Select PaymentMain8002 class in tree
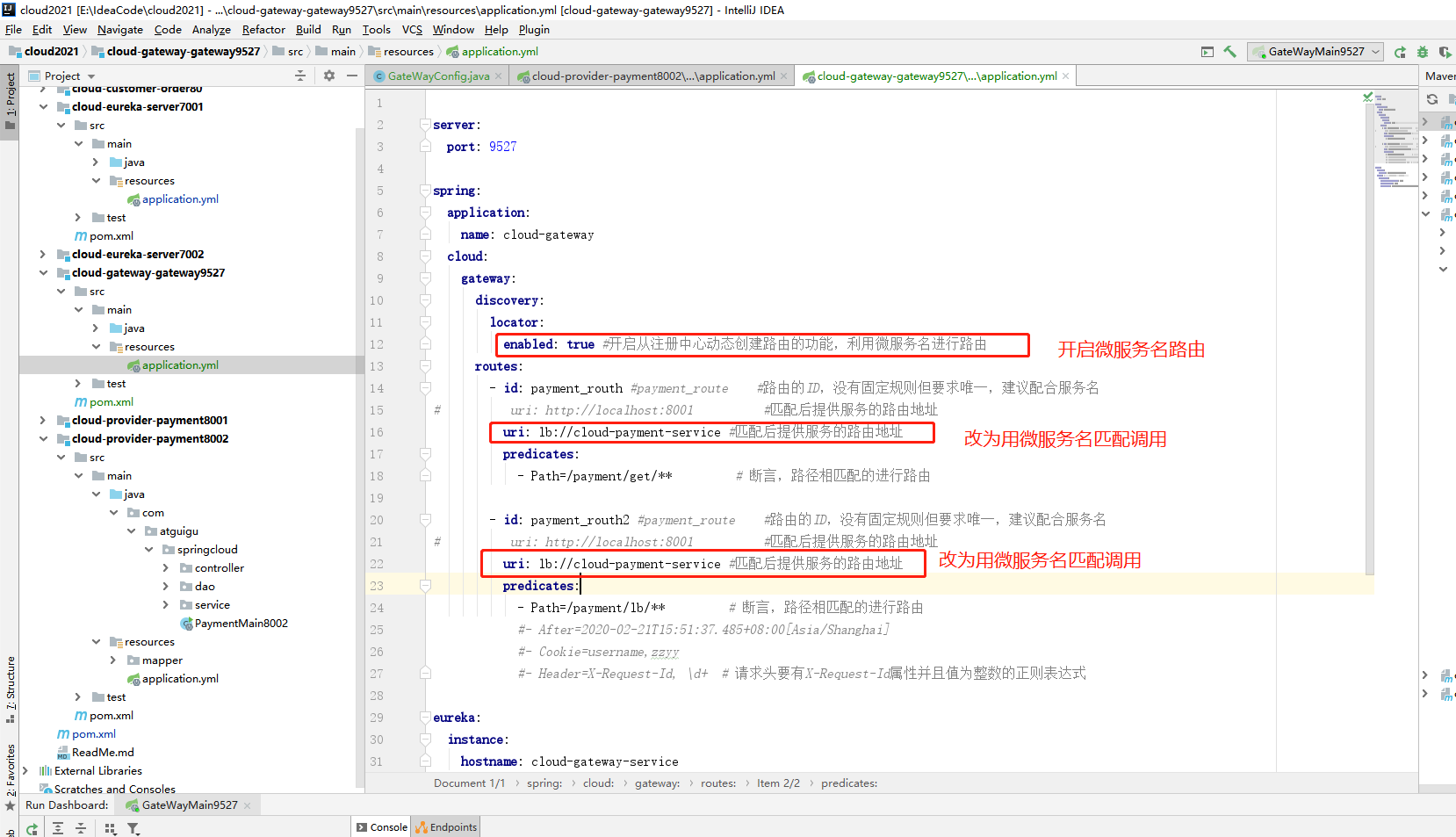 (x=234, y=624)
